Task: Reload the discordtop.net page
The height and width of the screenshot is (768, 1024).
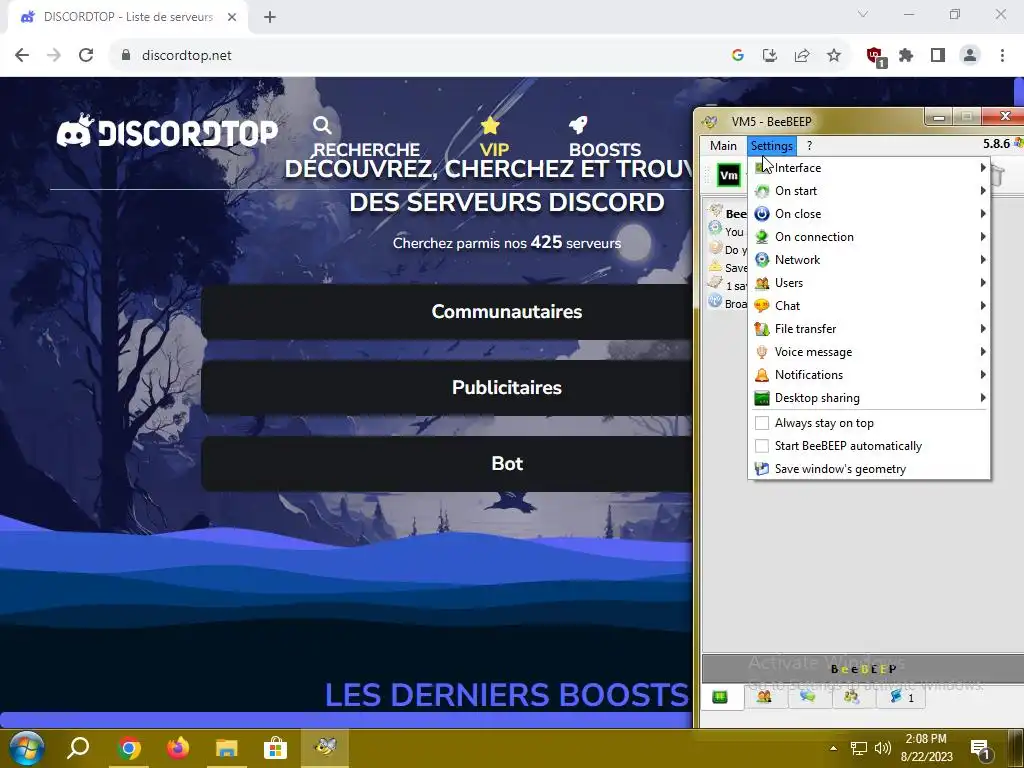Action: [86, 55]
